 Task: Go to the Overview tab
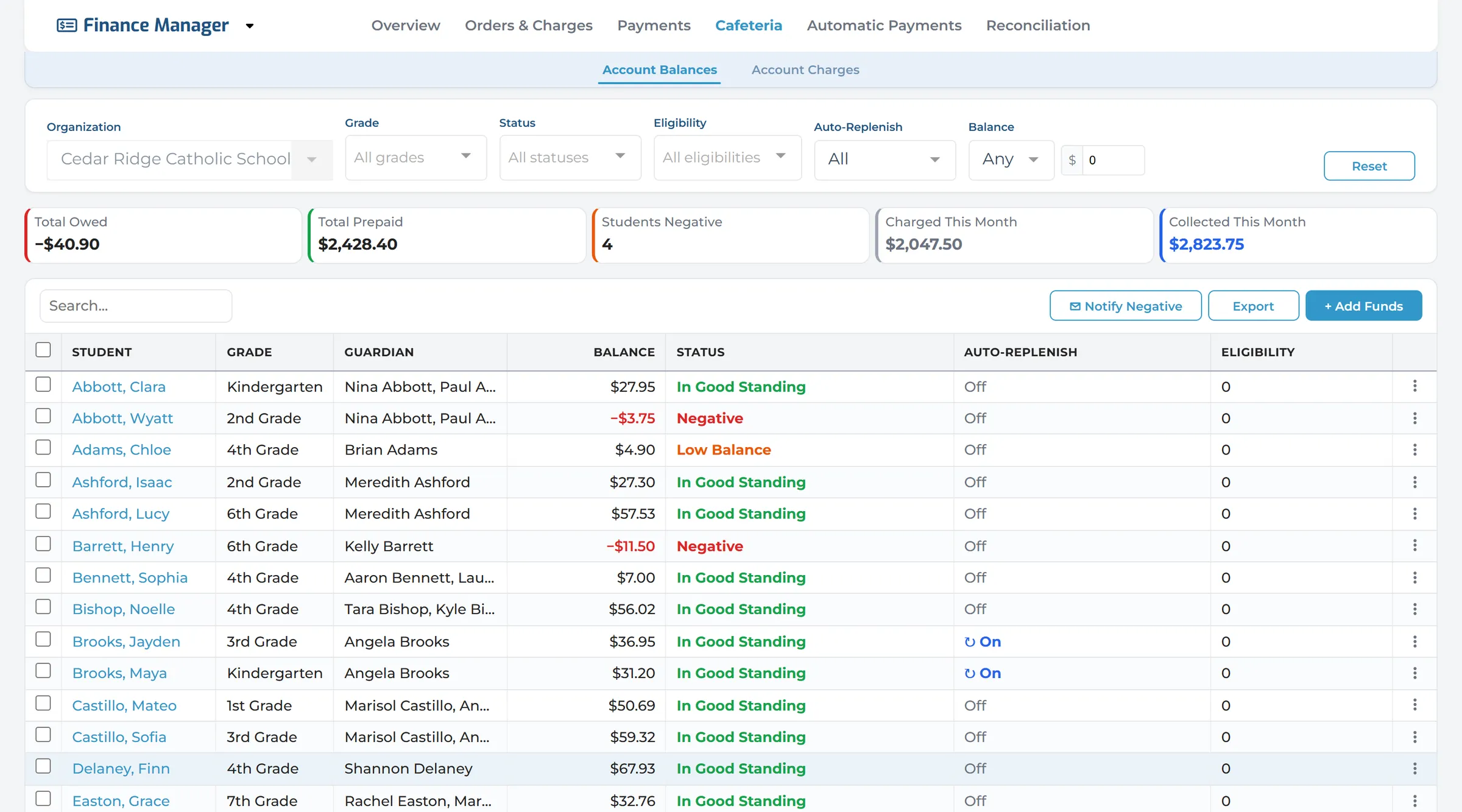(x=406, y=26)
